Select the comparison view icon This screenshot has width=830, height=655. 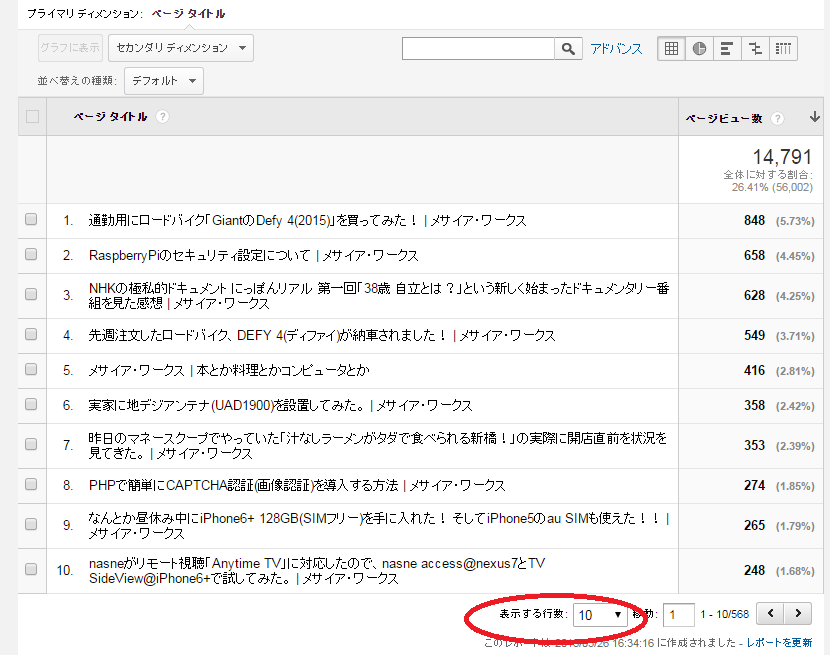click(x=755, y=48)
